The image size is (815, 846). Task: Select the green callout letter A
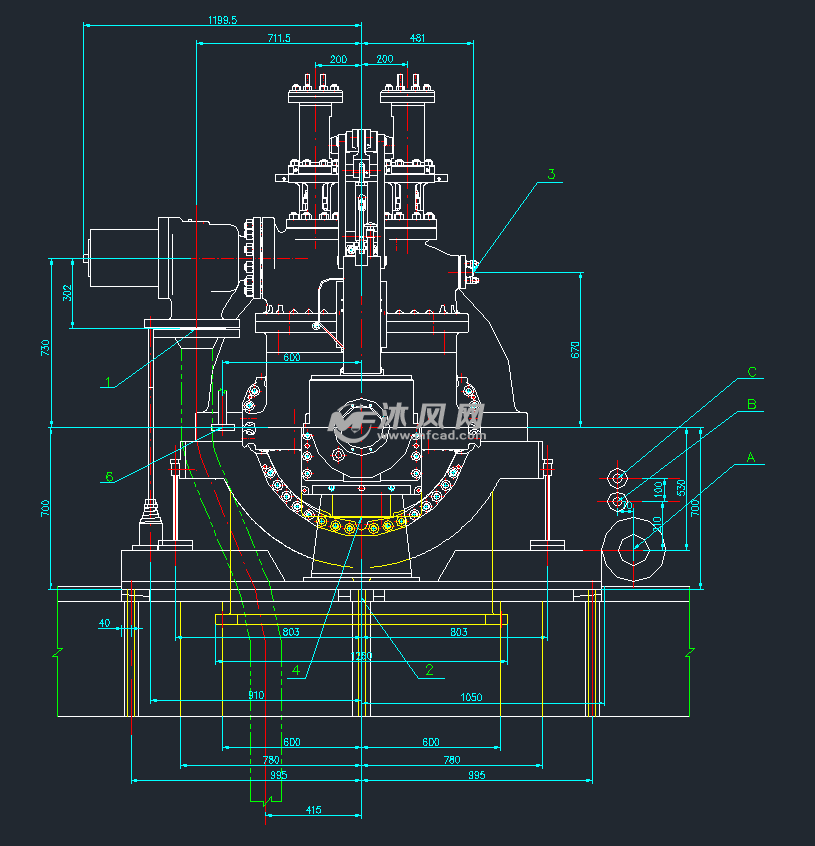(750, 457)
